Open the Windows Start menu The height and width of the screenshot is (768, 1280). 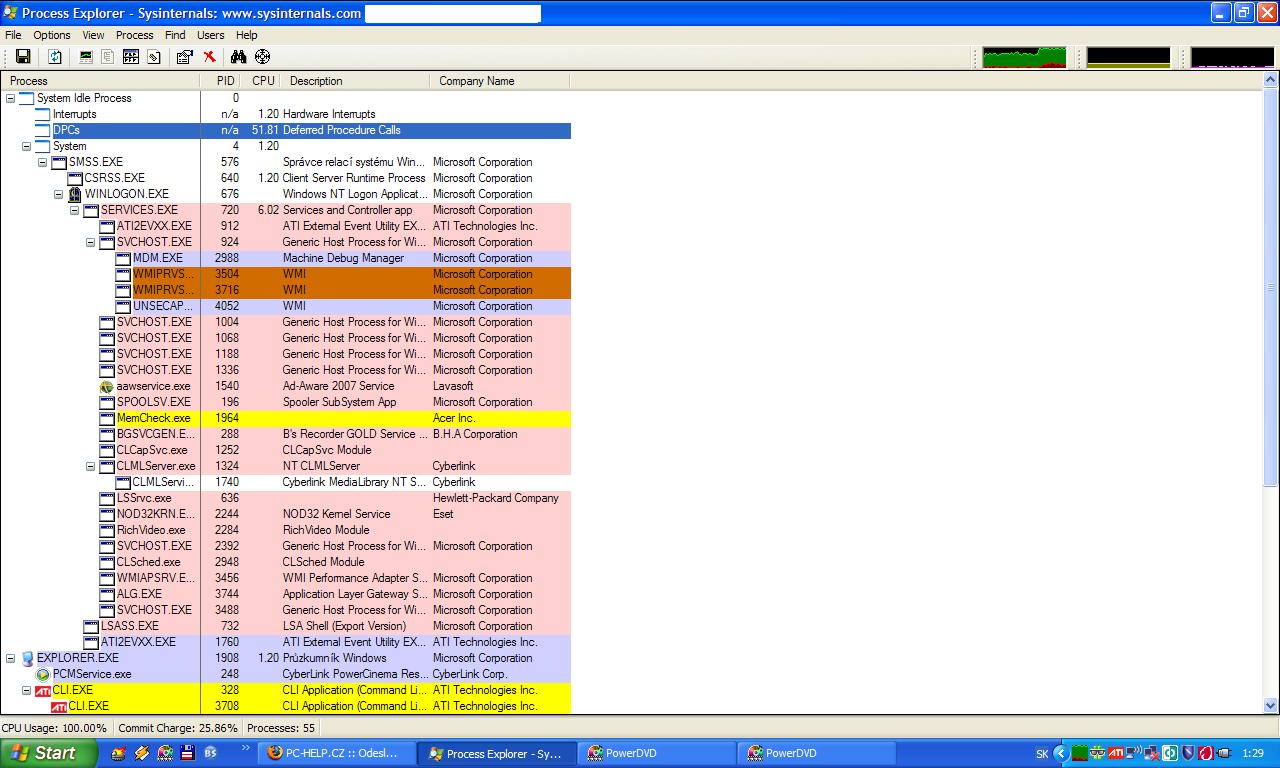[49, 753]
